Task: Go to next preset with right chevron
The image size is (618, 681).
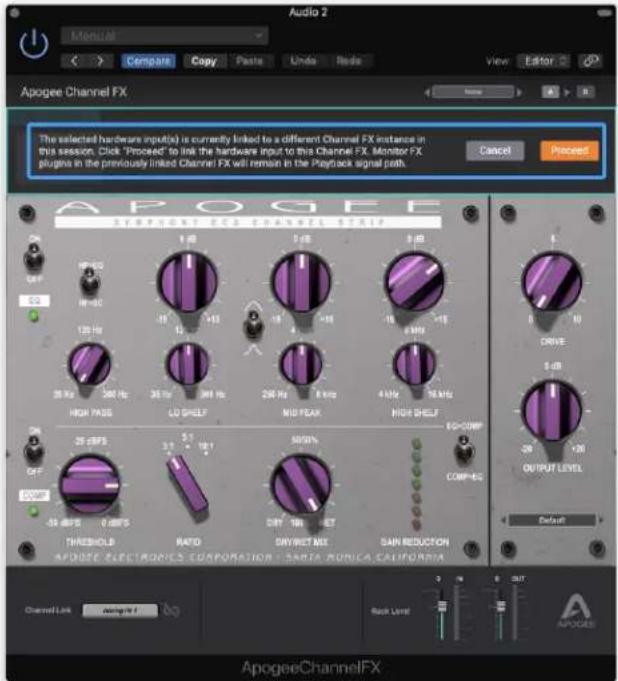Action: coord(100,61)
